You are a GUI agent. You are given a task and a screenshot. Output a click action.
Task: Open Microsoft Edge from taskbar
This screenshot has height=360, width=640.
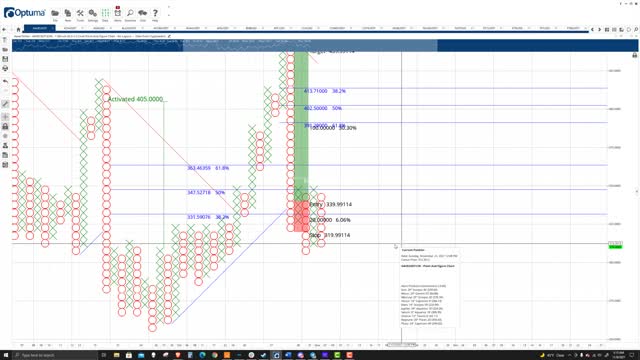click(202, 355)
